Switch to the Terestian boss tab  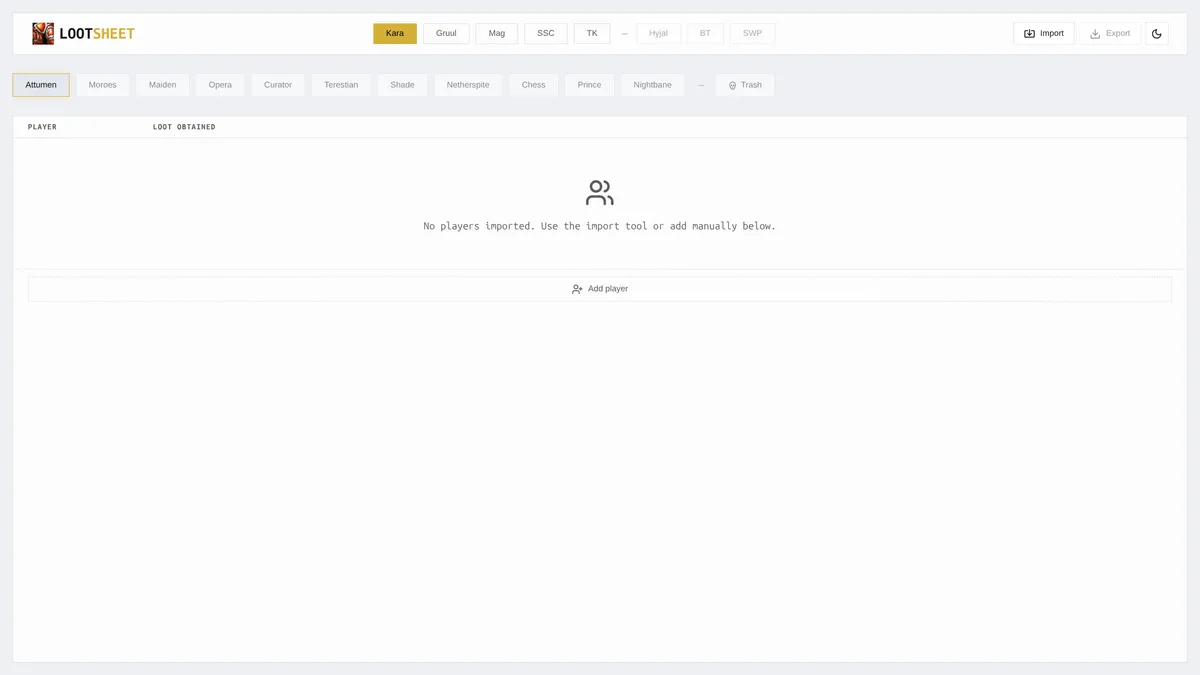tap(341, 85)
